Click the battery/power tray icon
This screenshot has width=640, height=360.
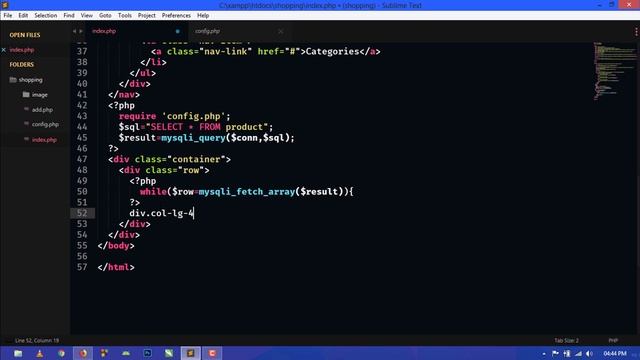point(567,353)
